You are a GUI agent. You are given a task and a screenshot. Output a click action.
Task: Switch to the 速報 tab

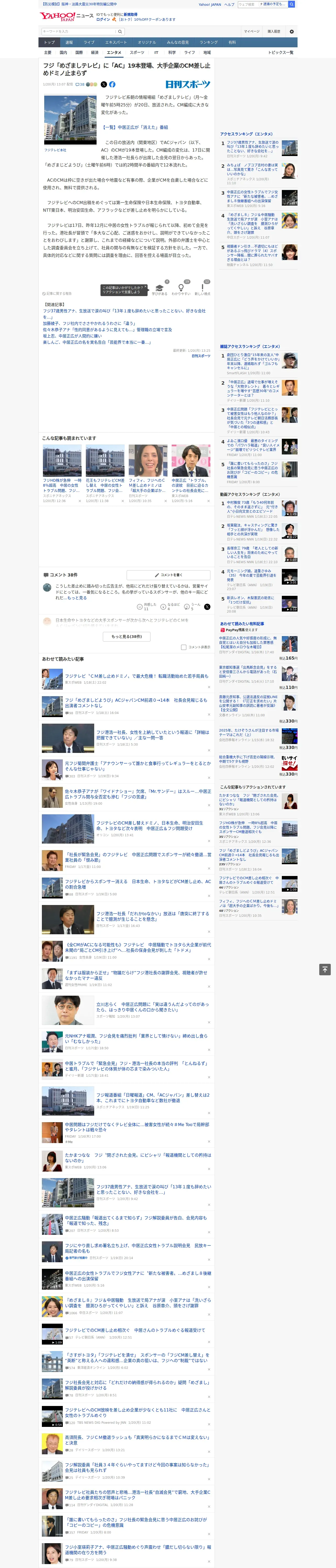tap(69, 43)
